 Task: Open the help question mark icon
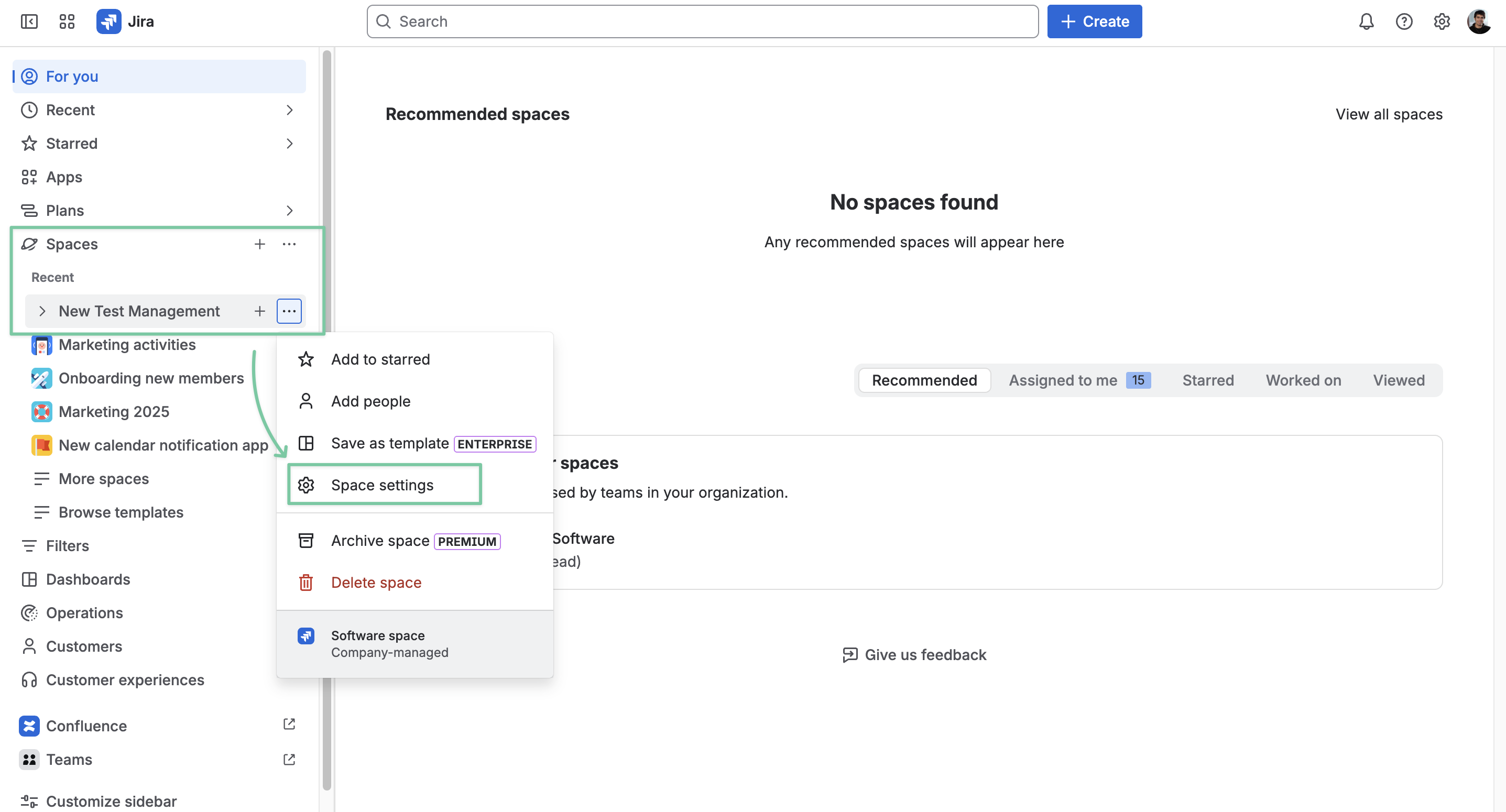[1404, 21]
